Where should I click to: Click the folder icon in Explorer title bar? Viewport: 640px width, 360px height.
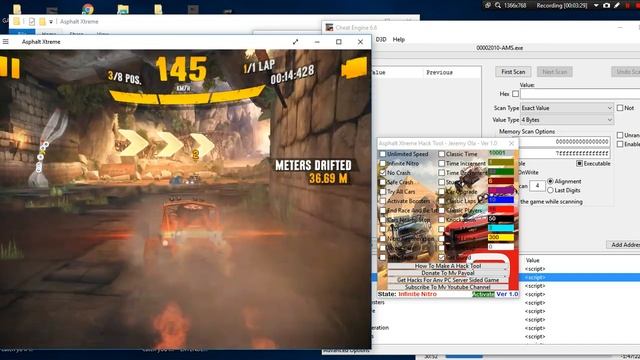pyautogui.click(x=16, y=21)
